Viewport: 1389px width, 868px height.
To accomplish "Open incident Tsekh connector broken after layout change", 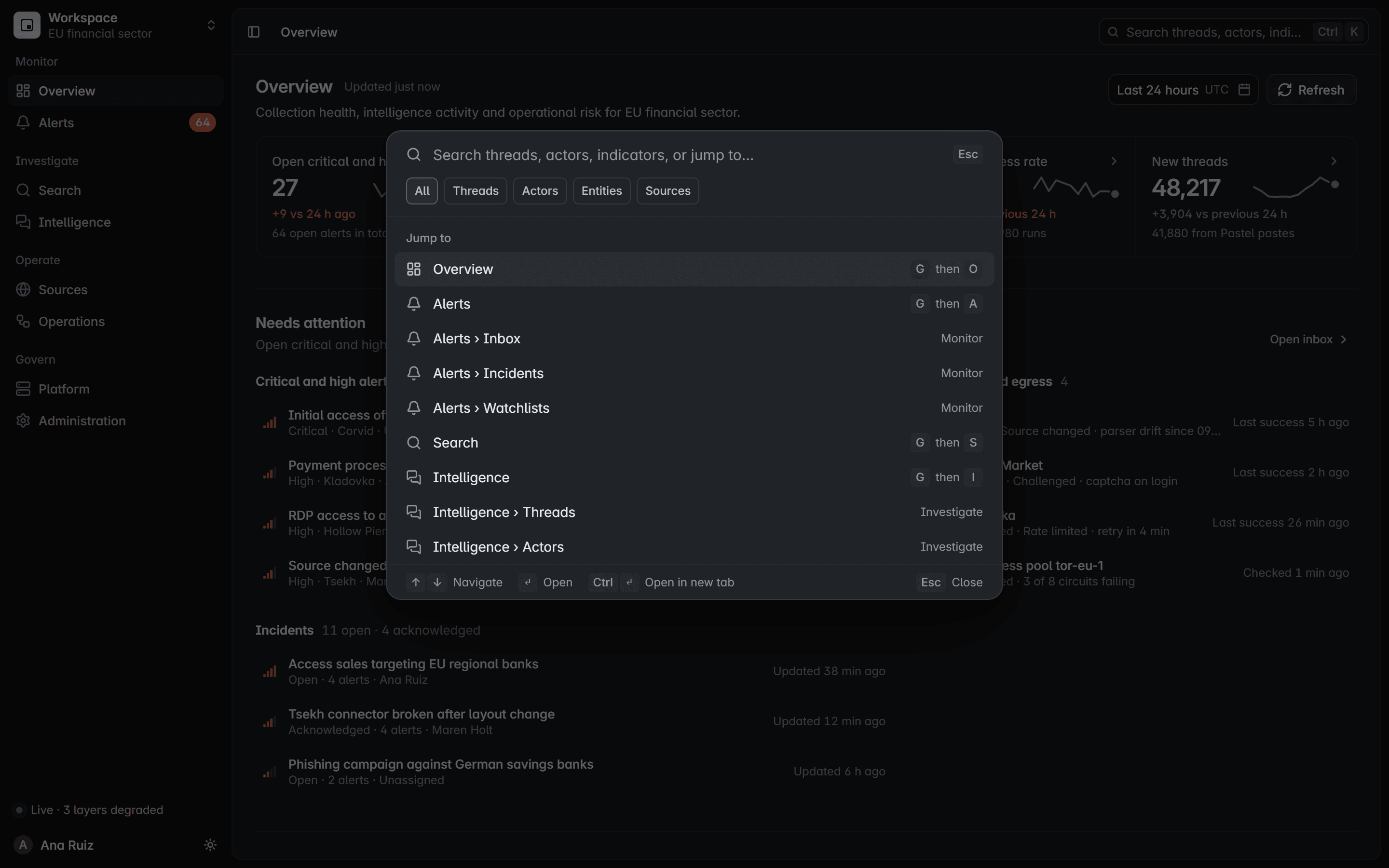I will [570, 721].
